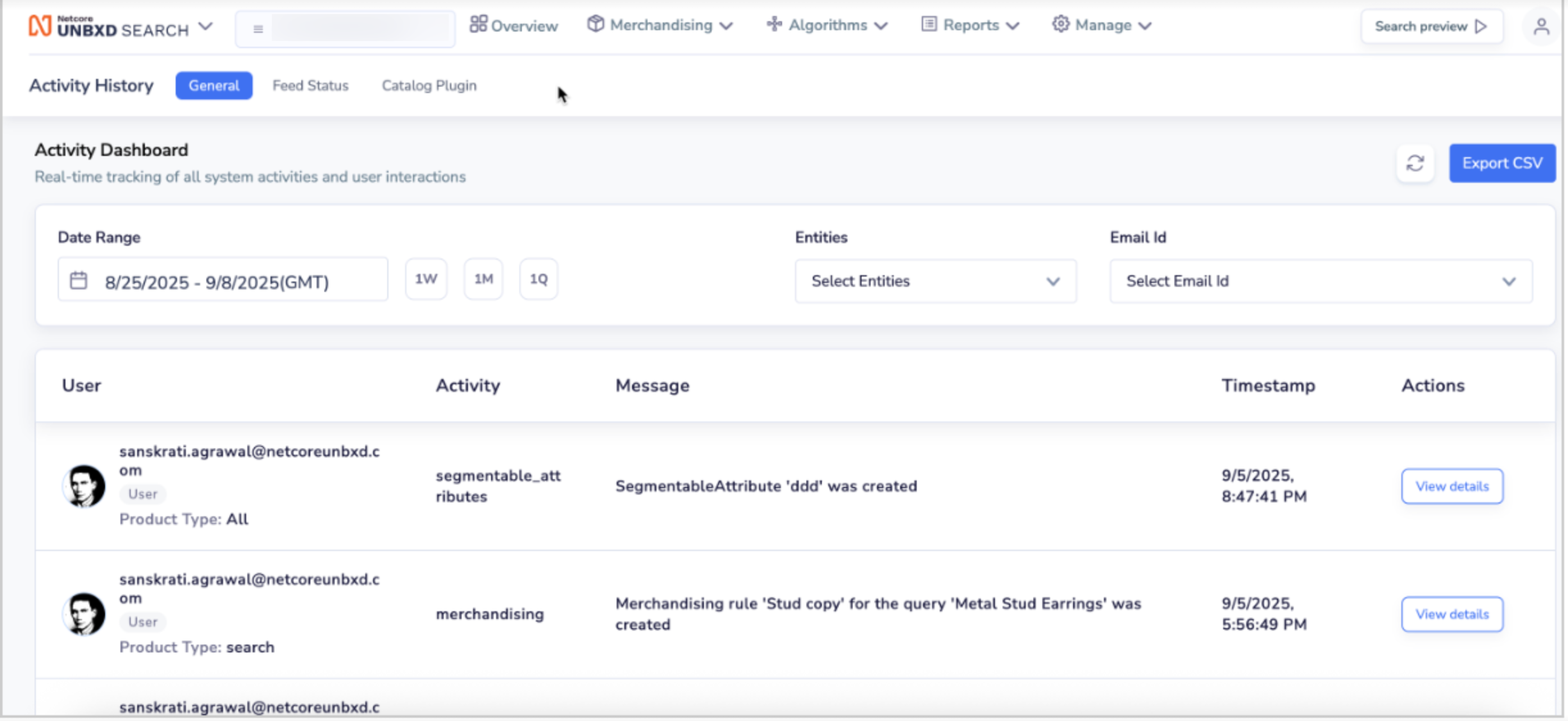
Task: Click the User badge in merchandising row
Action: (x=142, y=622)
